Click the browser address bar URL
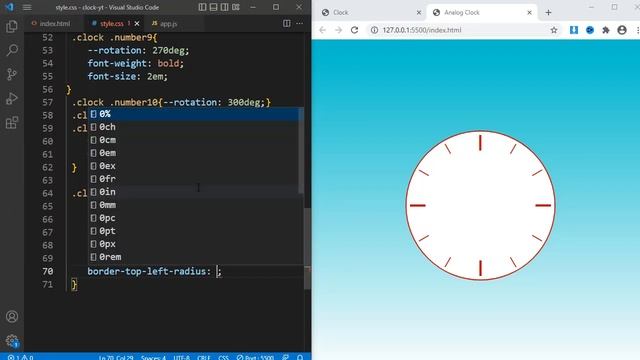Image resolution: width=640 pixels, height=360 pixels. [x=422, y=30]
